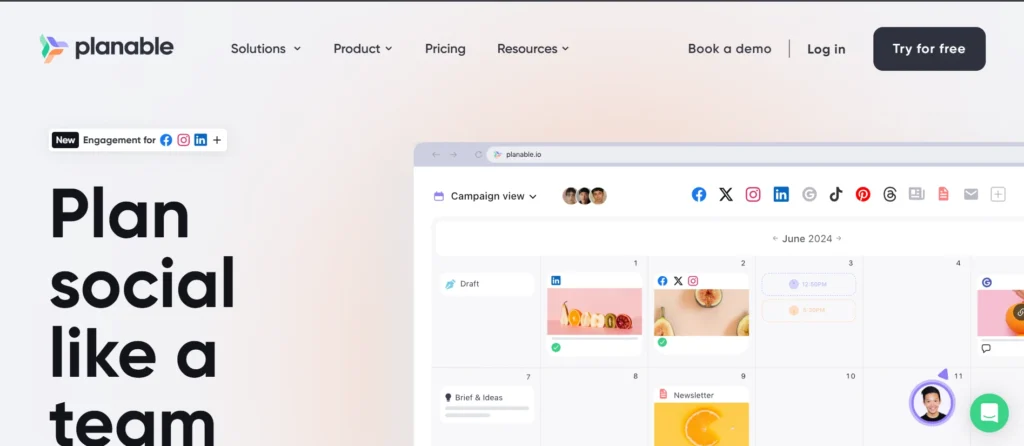1024x446 pixels.
Task: Select the Instagram channel icon in toolbar
Action: click(753, 195)
